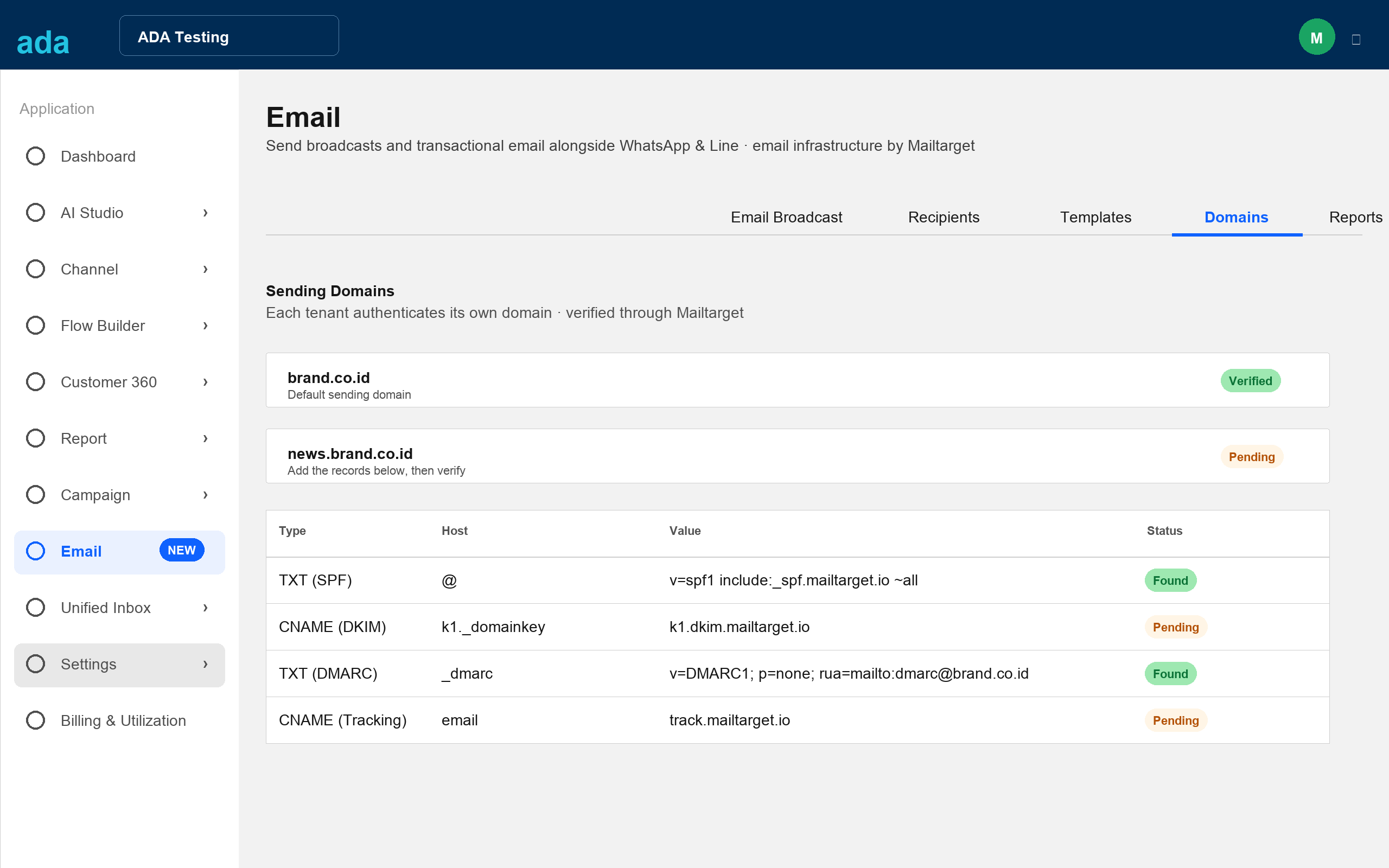Click 'Default sending domain' subtitle
This screenshot has height=868, width=1389.
[349, 394]
